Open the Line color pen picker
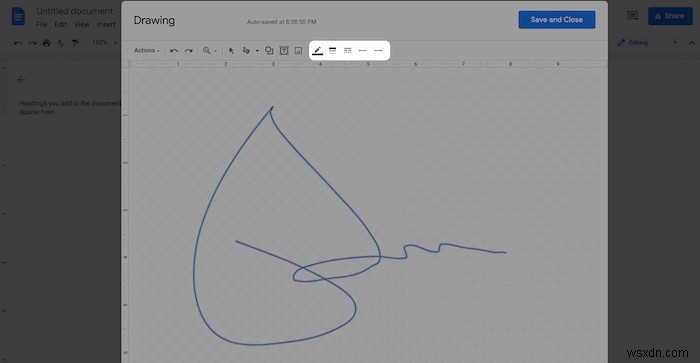 click(x=317, y=51)
